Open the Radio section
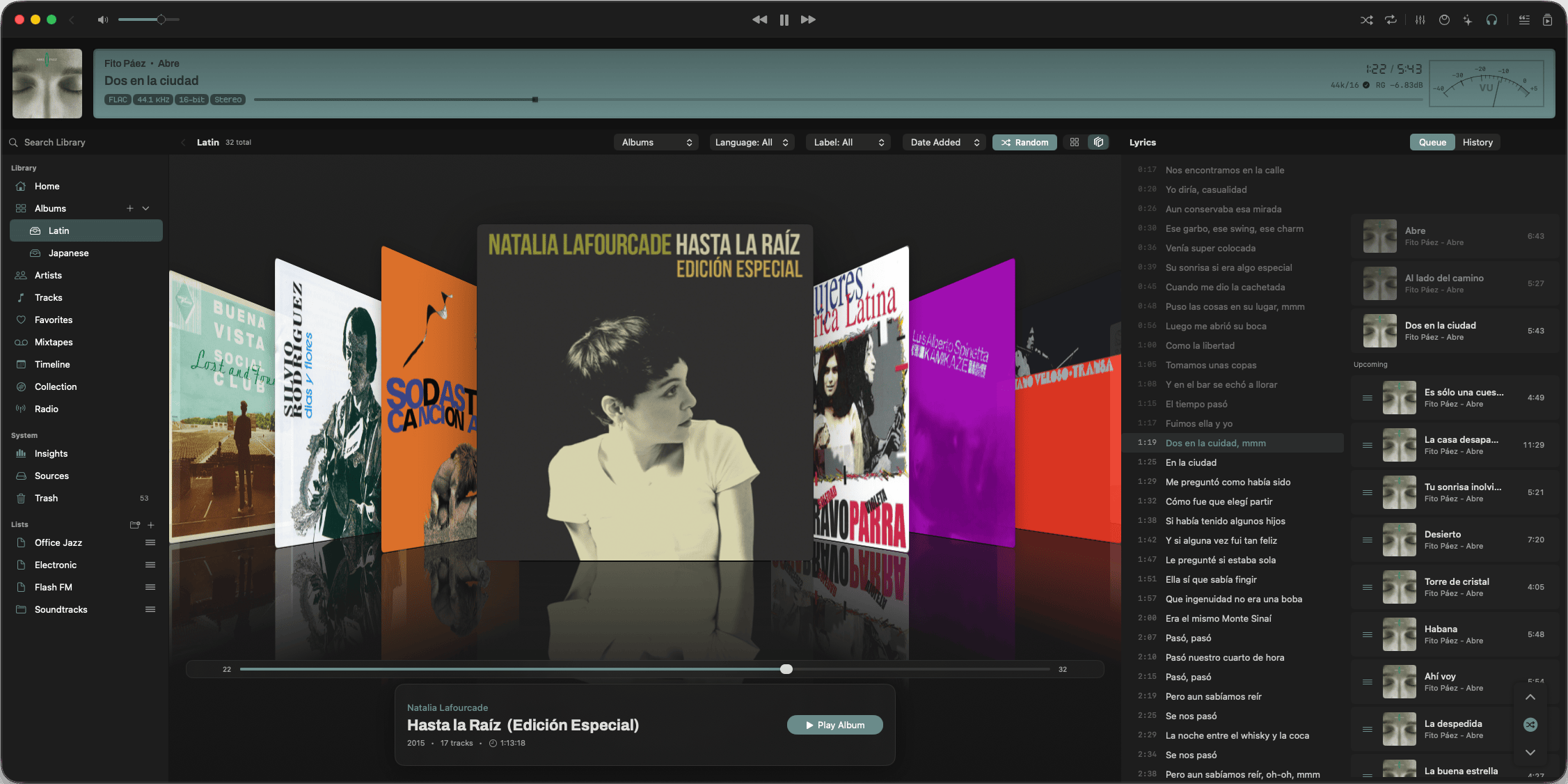The width and height of the screenshot is (1568, 784). pyautogui.click(x=86, y=409)
